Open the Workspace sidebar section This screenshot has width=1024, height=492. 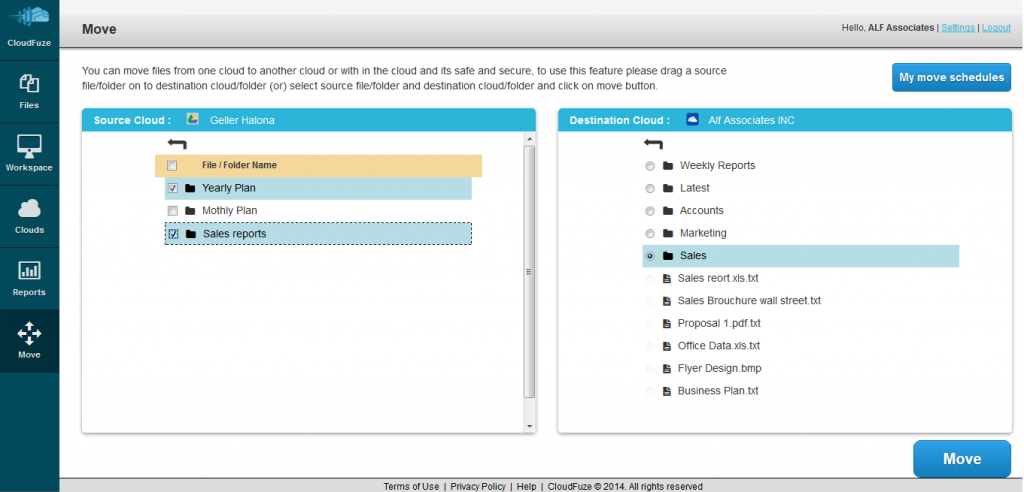click(x=29, y=154)
